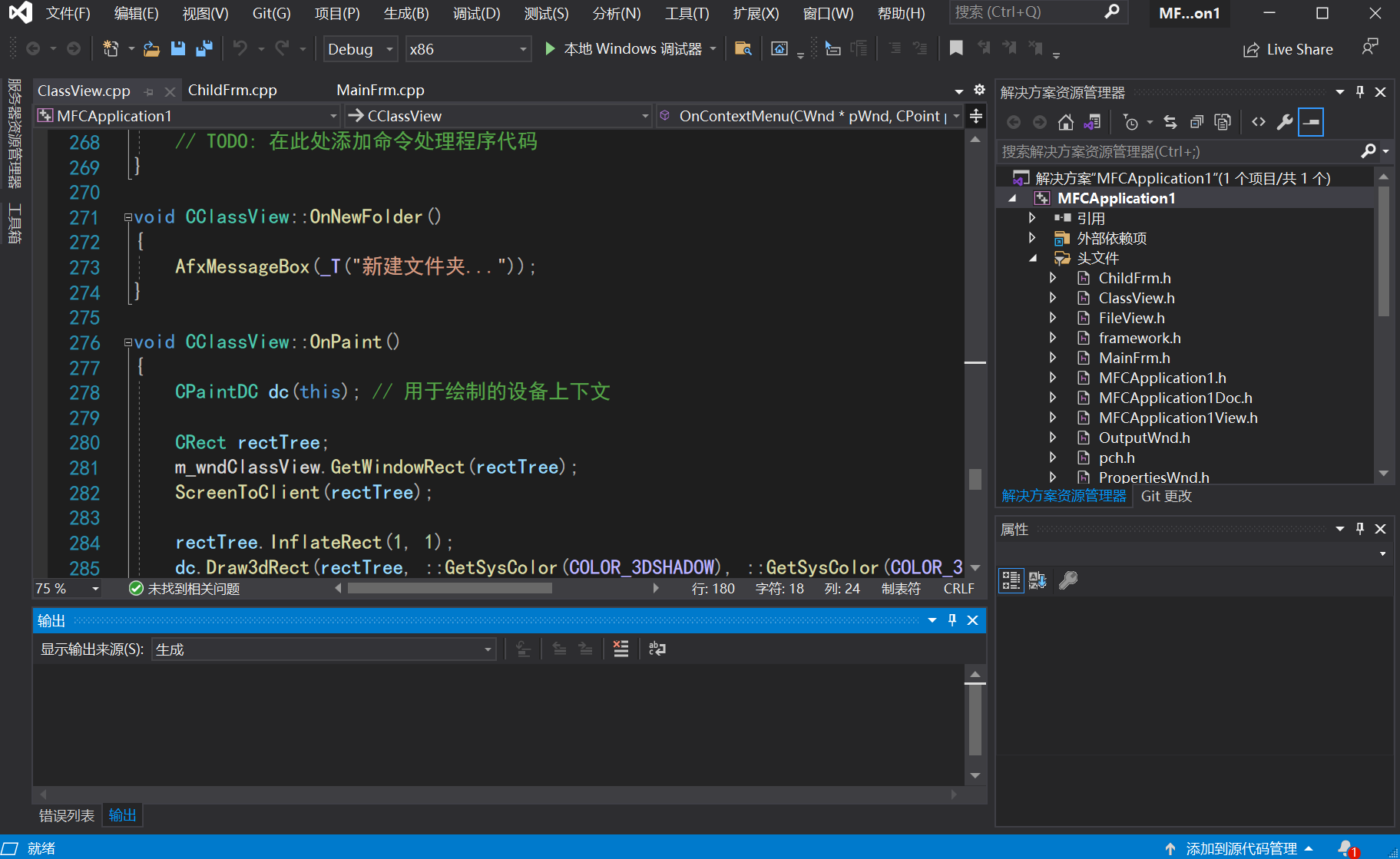
Task: Toggle the bookmark icon in the toolbar
Action: pos(956,48)
